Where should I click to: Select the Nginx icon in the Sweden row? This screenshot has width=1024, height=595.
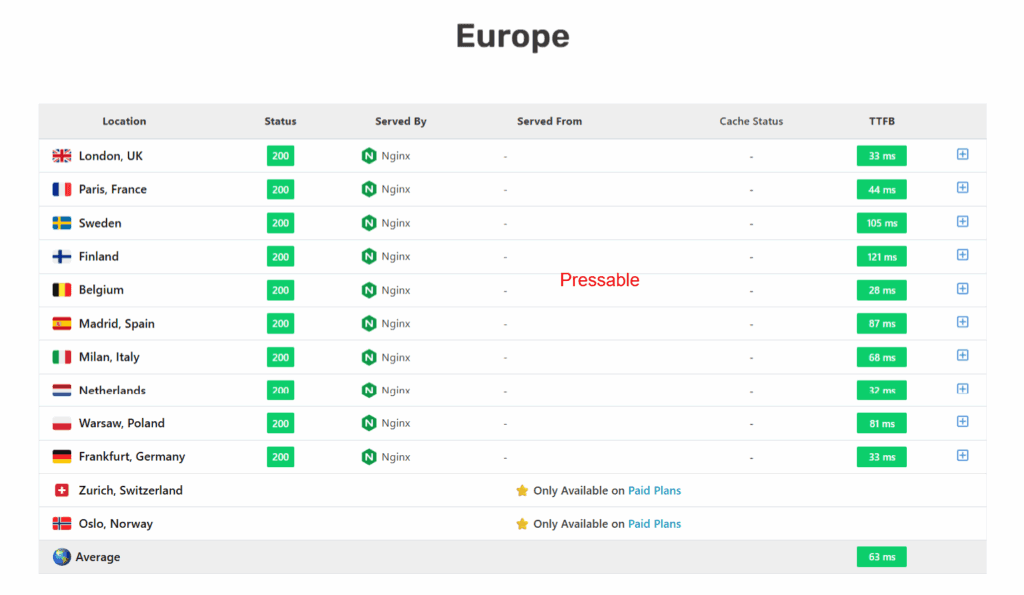tap(368, 223)
